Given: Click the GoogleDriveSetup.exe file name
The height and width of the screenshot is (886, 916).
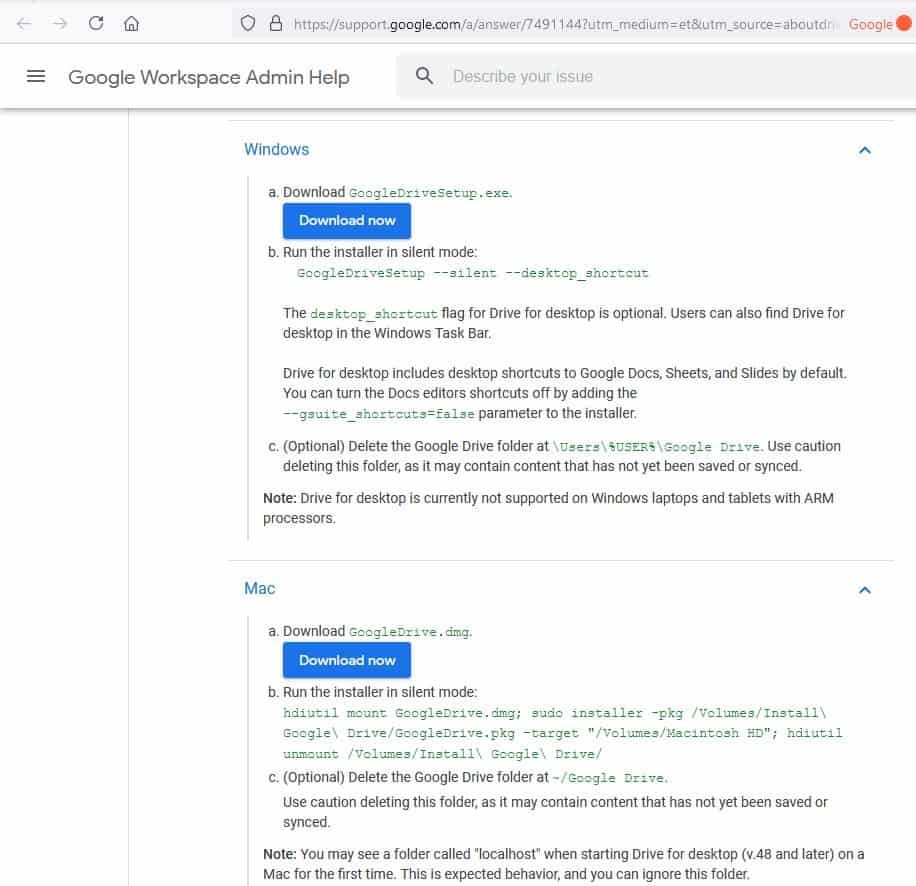Looking at the screenshot, I should tap(429, 193).
